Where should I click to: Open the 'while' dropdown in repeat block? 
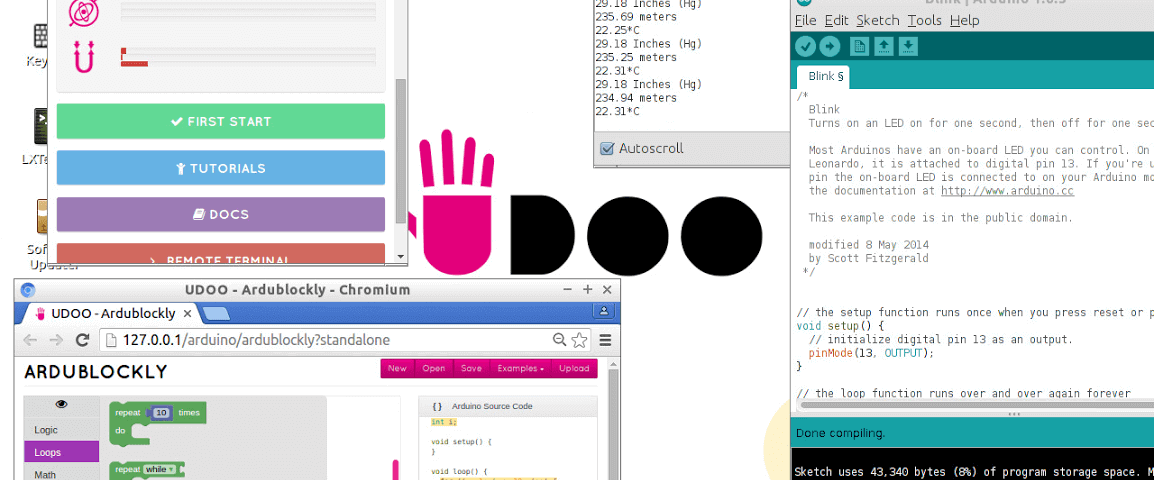point(161,469)
